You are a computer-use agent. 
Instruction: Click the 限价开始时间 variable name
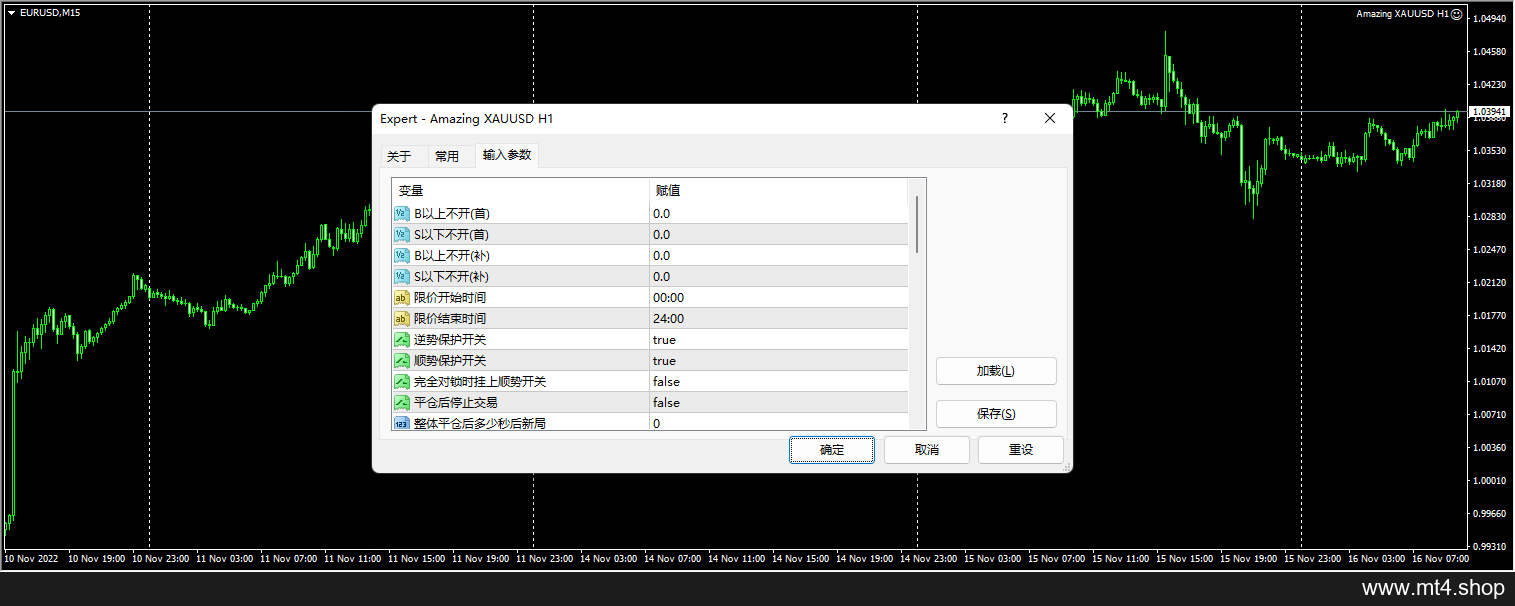450,297
